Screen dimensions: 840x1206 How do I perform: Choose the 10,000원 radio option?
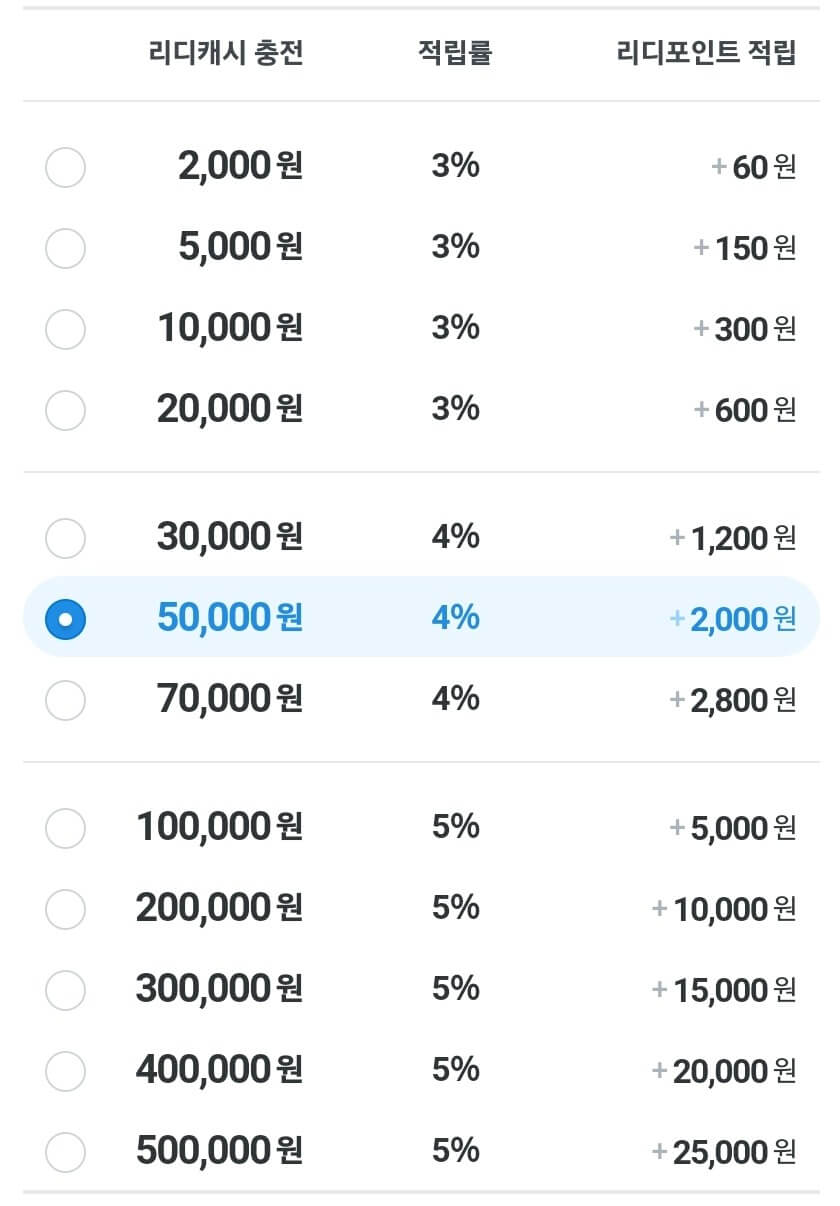click(x=66, y=329)
